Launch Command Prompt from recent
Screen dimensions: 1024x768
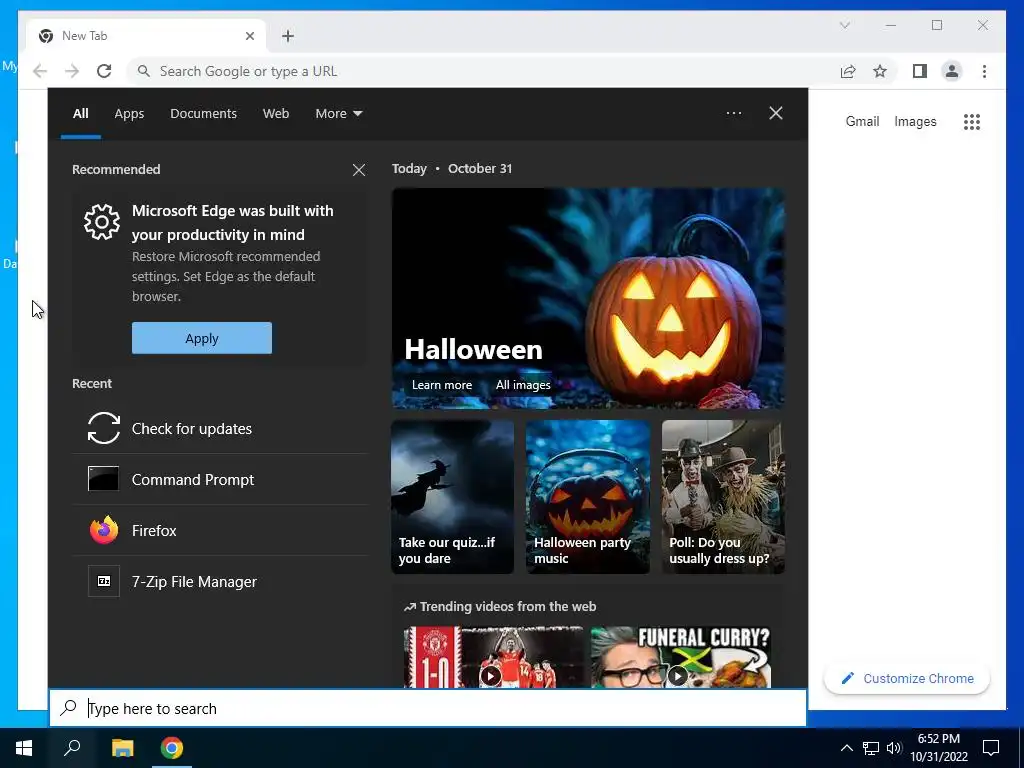pos(220,479)
